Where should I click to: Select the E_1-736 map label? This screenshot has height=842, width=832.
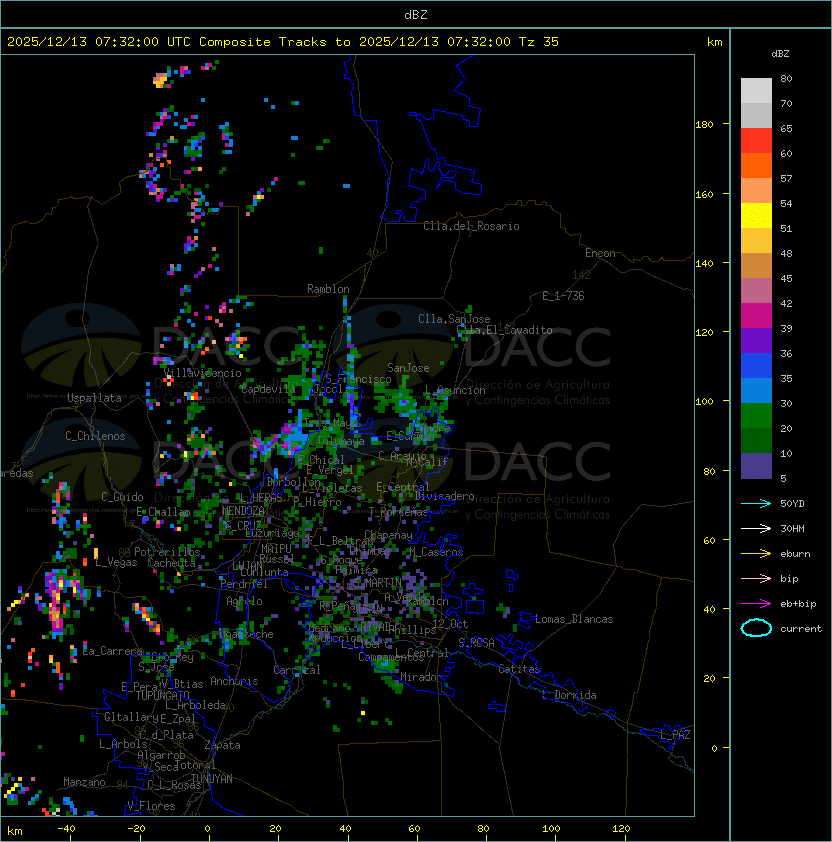click(x=563, y=296)
